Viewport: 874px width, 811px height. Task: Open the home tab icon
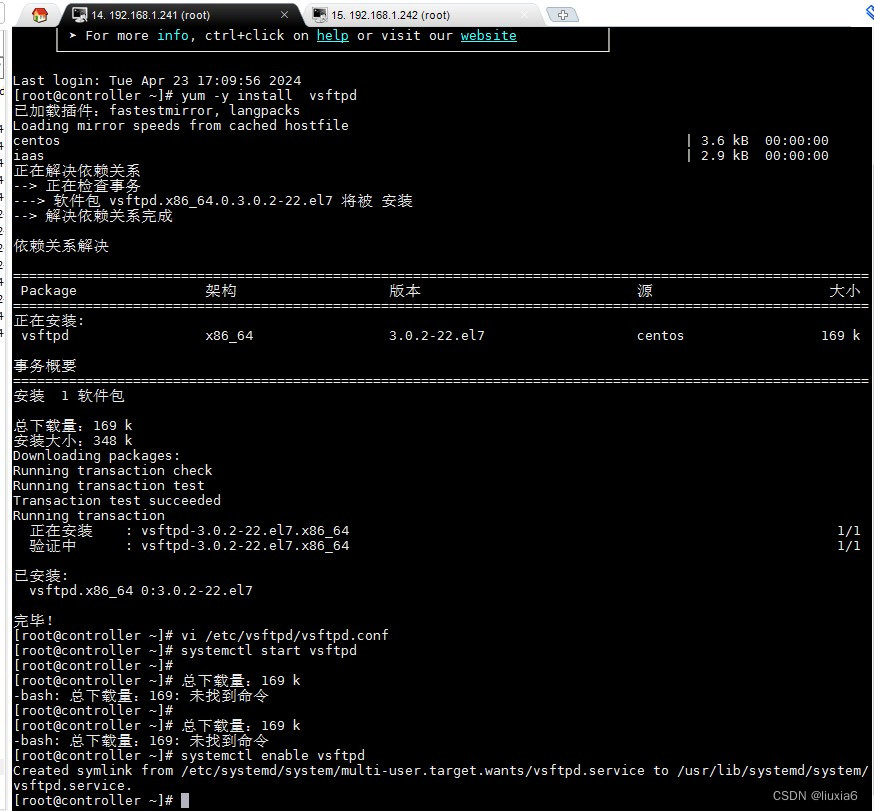point(39,15)
